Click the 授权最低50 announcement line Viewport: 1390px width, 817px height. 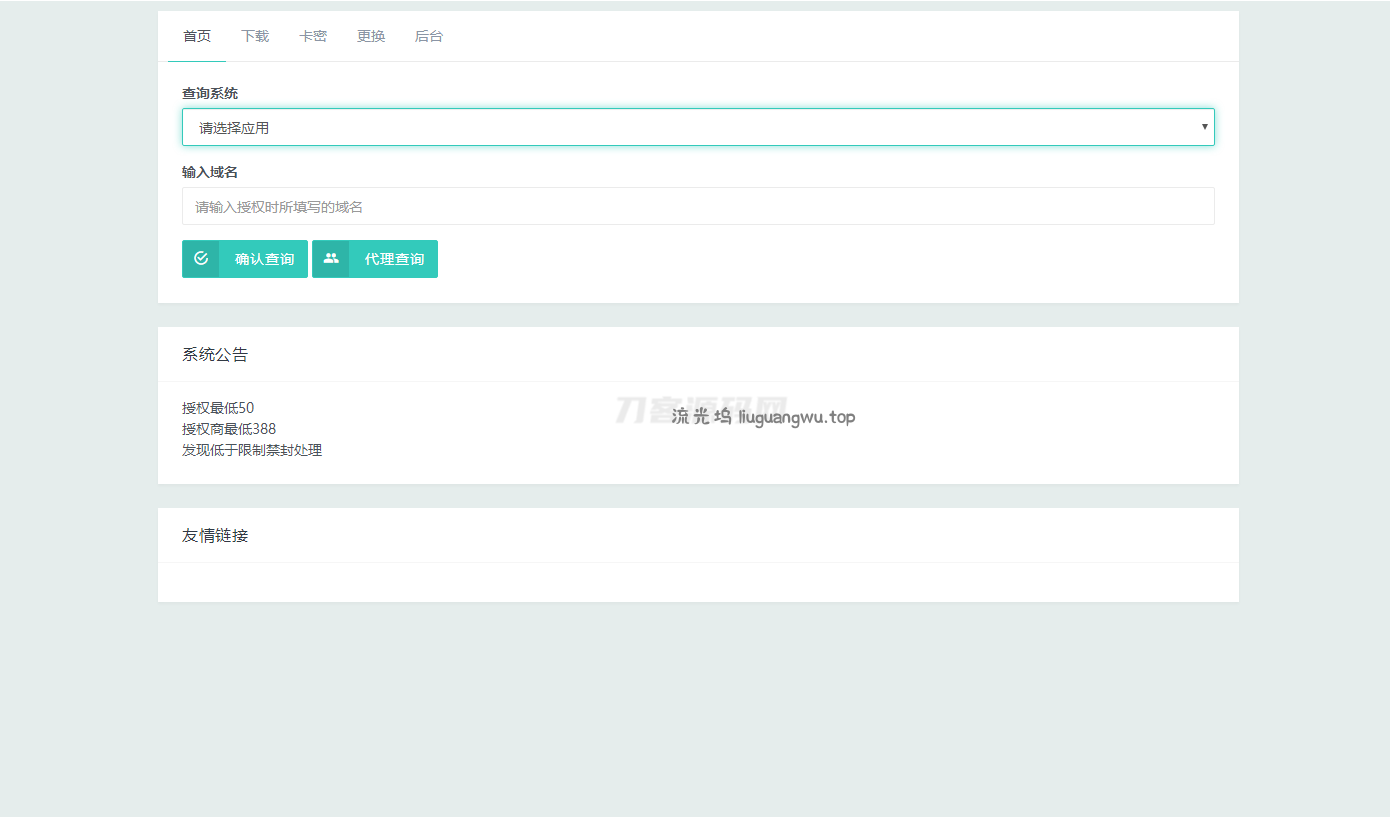coord(218,408)
